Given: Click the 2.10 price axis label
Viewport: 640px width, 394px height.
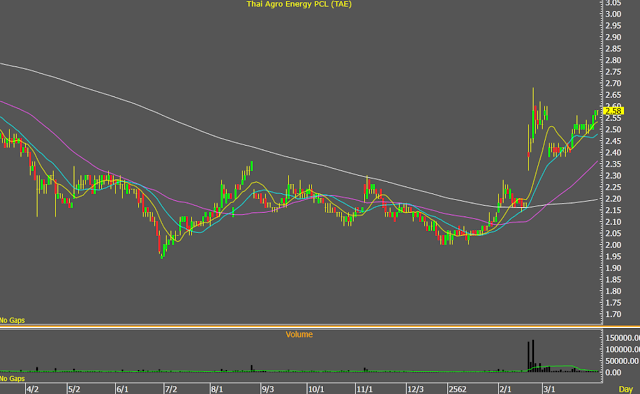Looking at the screenshot, I should tap(613, 222).
